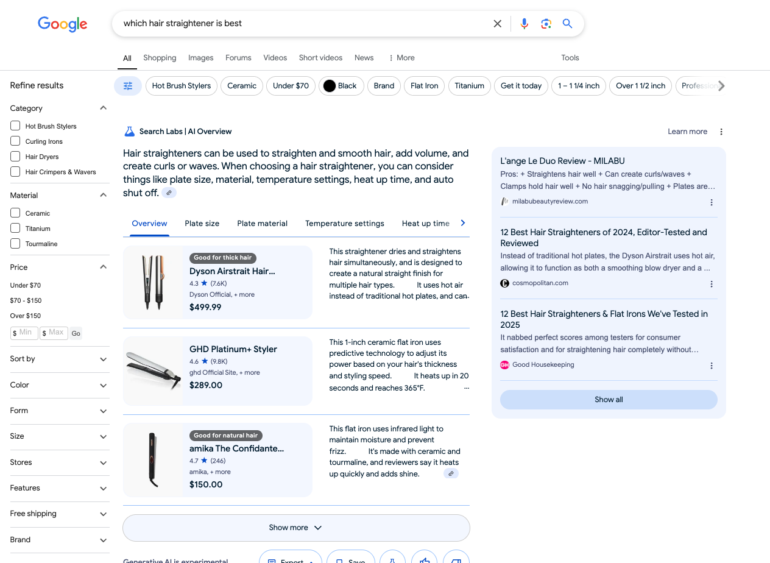
Task: Click the search query text box
Action: point(304,24)
